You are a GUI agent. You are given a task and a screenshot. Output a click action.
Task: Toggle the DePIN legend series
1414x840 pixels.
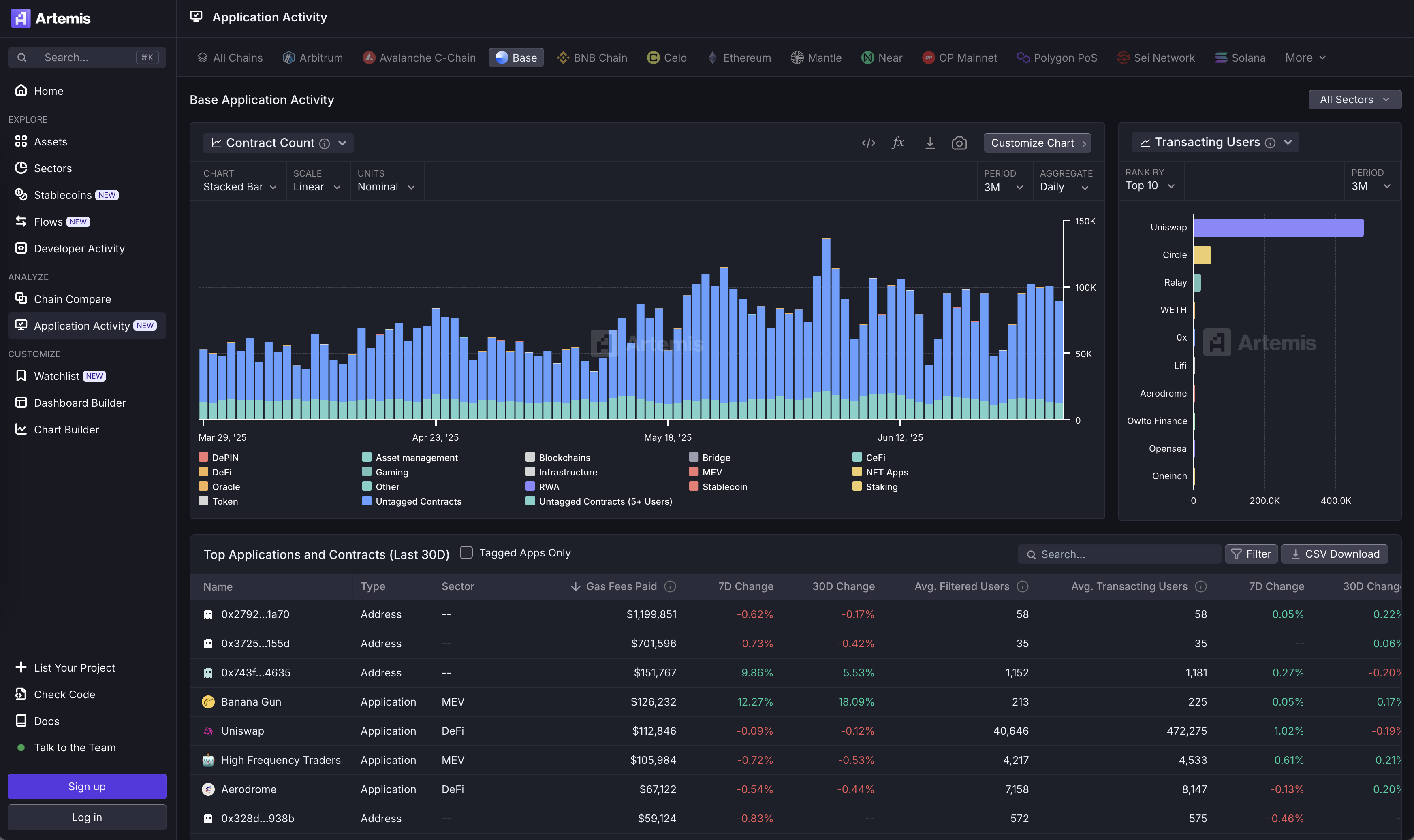[x=218, y=457]
